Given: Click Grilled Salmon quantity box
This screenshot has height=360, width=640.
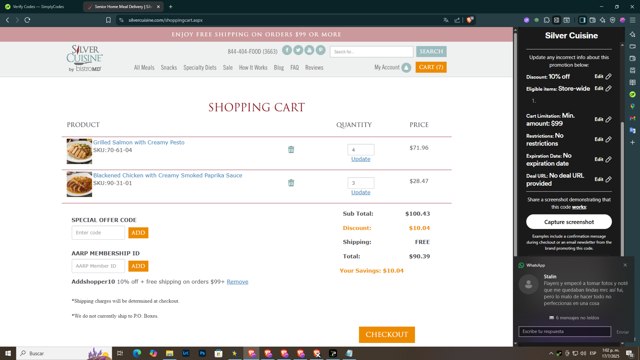Looking at the screenshot, I should pos(361,149).
